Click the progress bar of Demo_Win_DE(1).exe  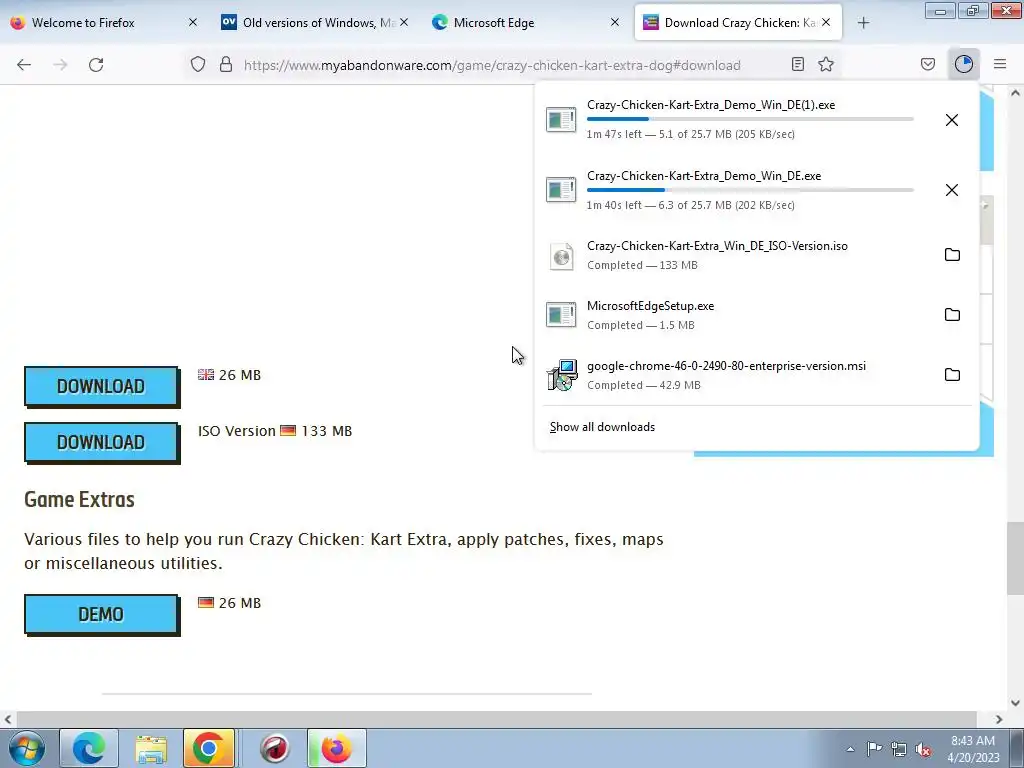[750, 119]
